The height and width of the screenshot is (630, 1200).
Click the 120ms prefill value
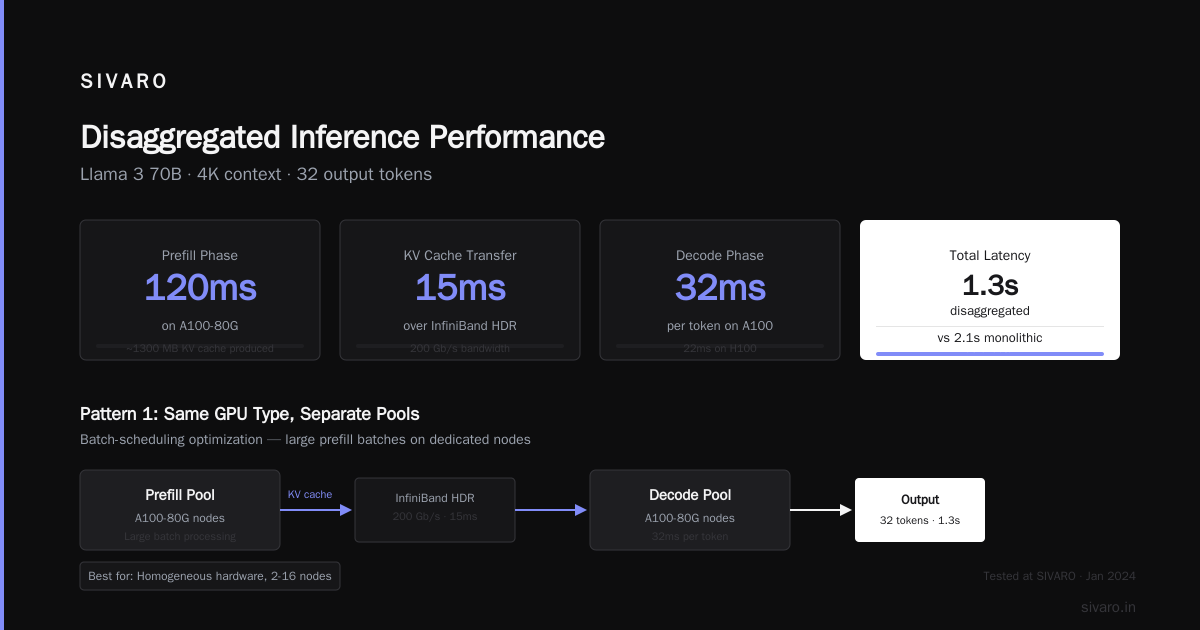pyautogui.click(x=200, y=288)
